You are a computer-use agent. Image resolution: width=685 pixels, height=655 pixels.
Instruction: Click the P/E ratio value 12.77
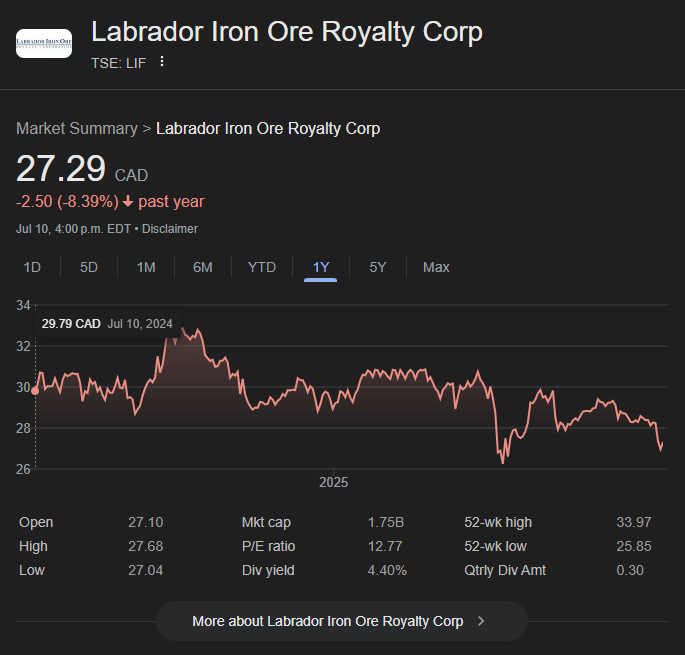(385, 546)
